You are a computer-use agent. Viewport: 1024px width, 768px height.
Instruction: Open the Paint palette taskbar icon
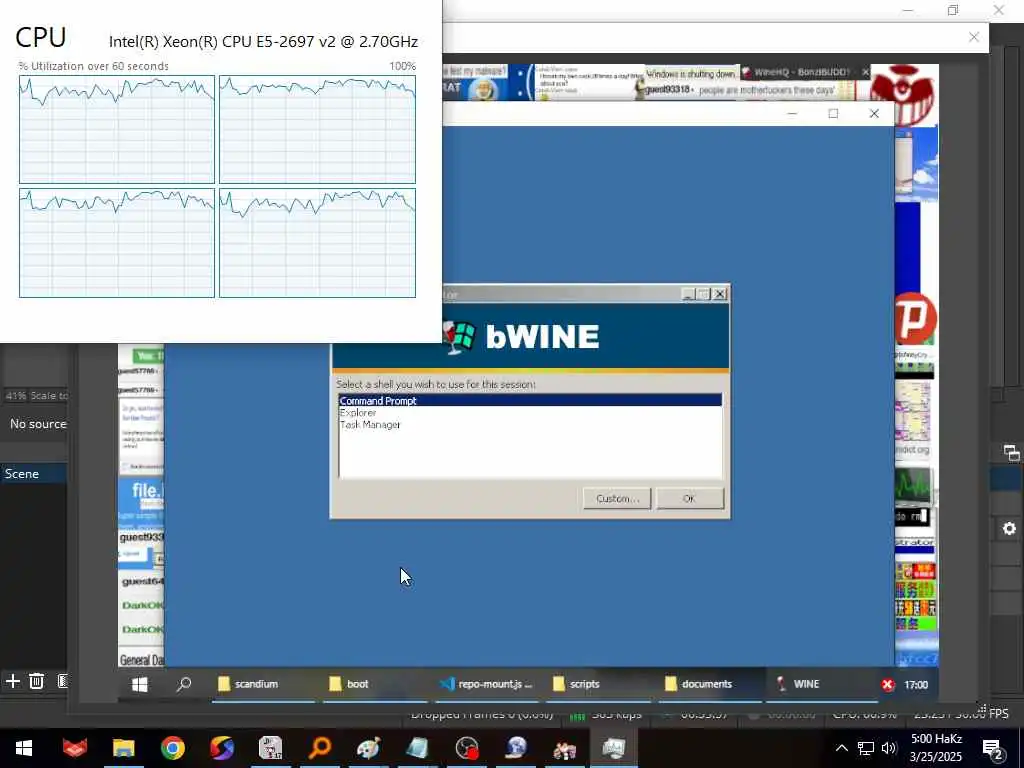(369, 748)
